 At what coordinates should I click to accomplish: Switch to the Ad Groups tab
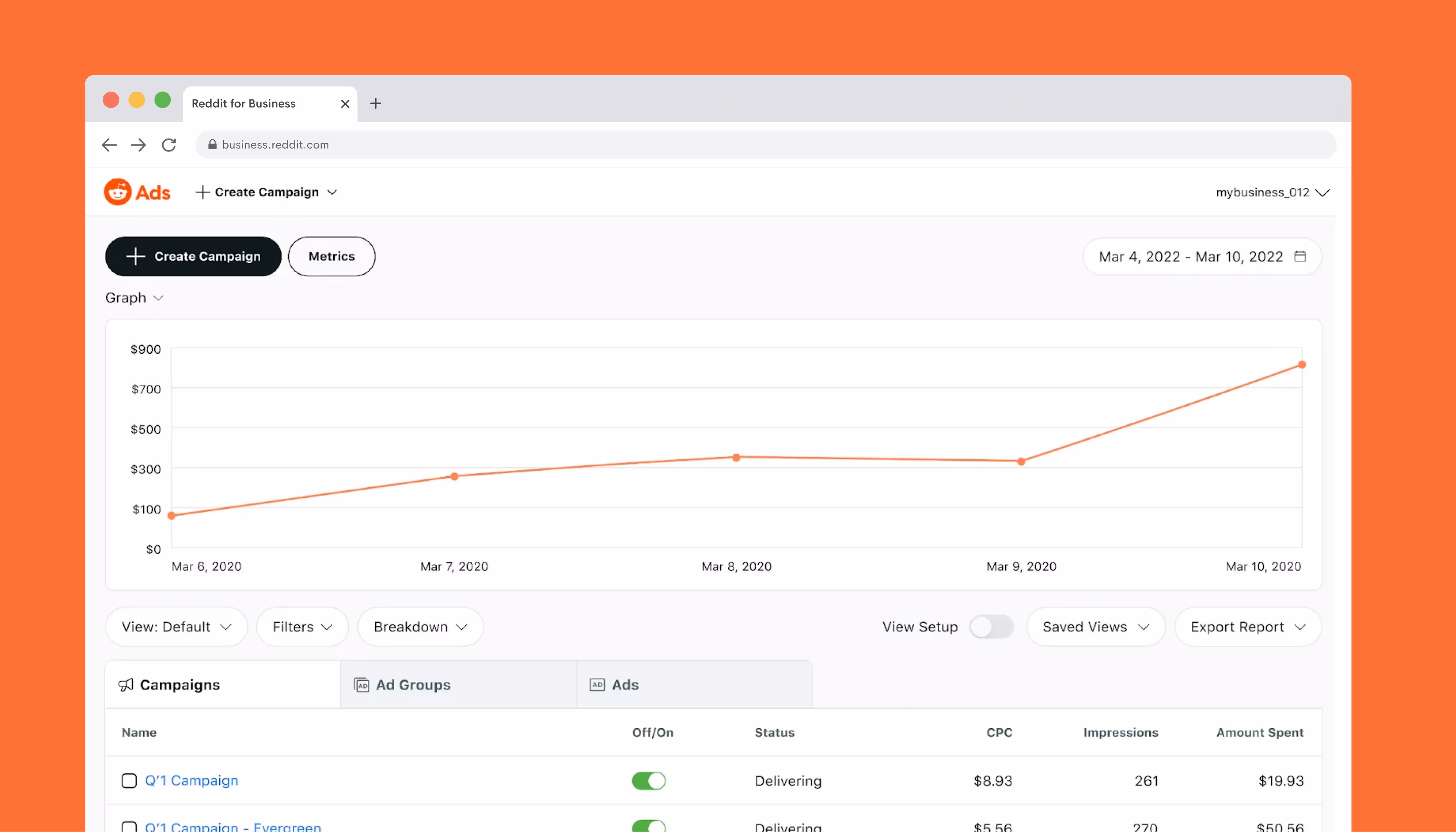tap(413, 684)
